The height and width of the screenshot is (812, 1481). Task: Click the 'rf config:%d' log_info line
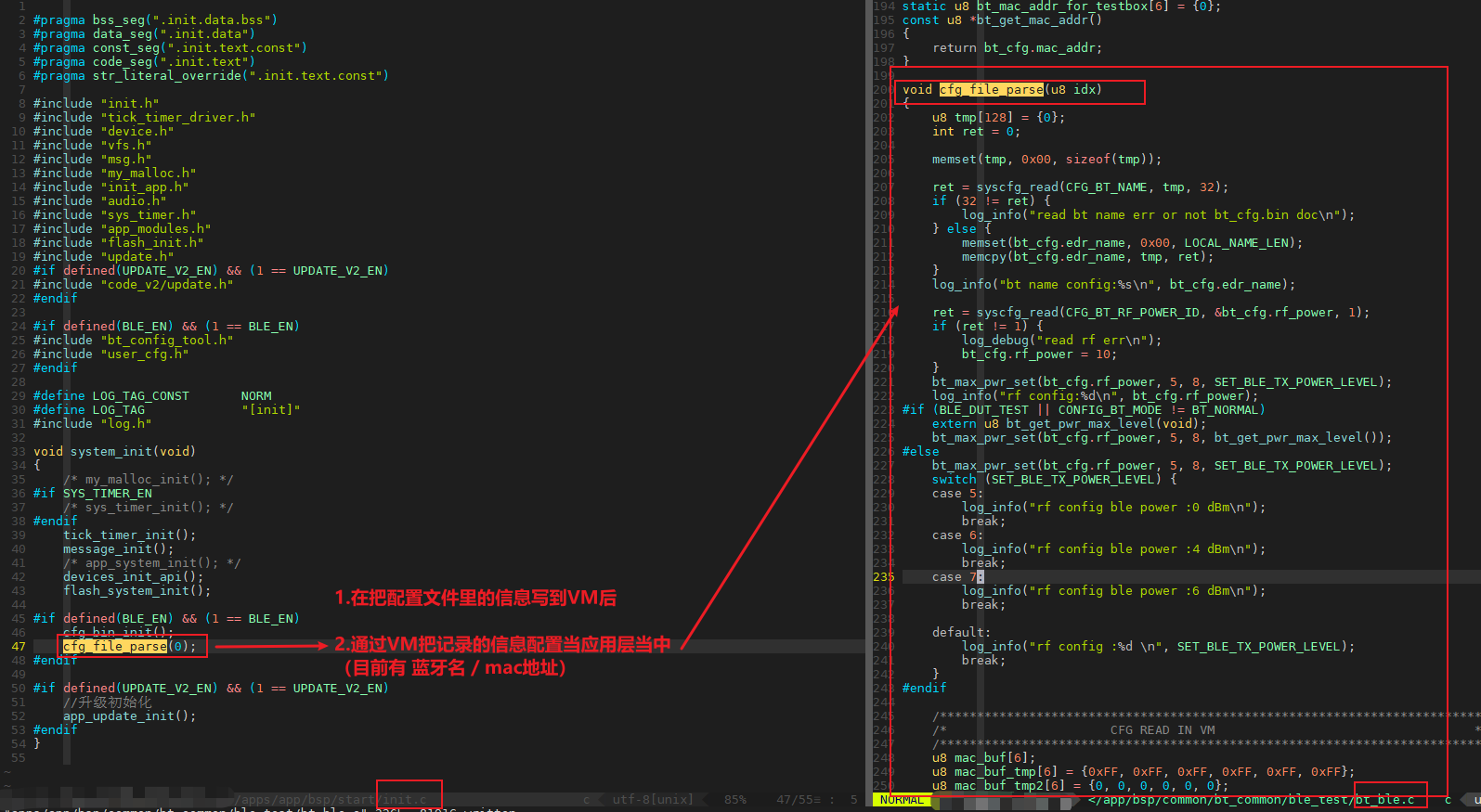[x=1095, y=395]
